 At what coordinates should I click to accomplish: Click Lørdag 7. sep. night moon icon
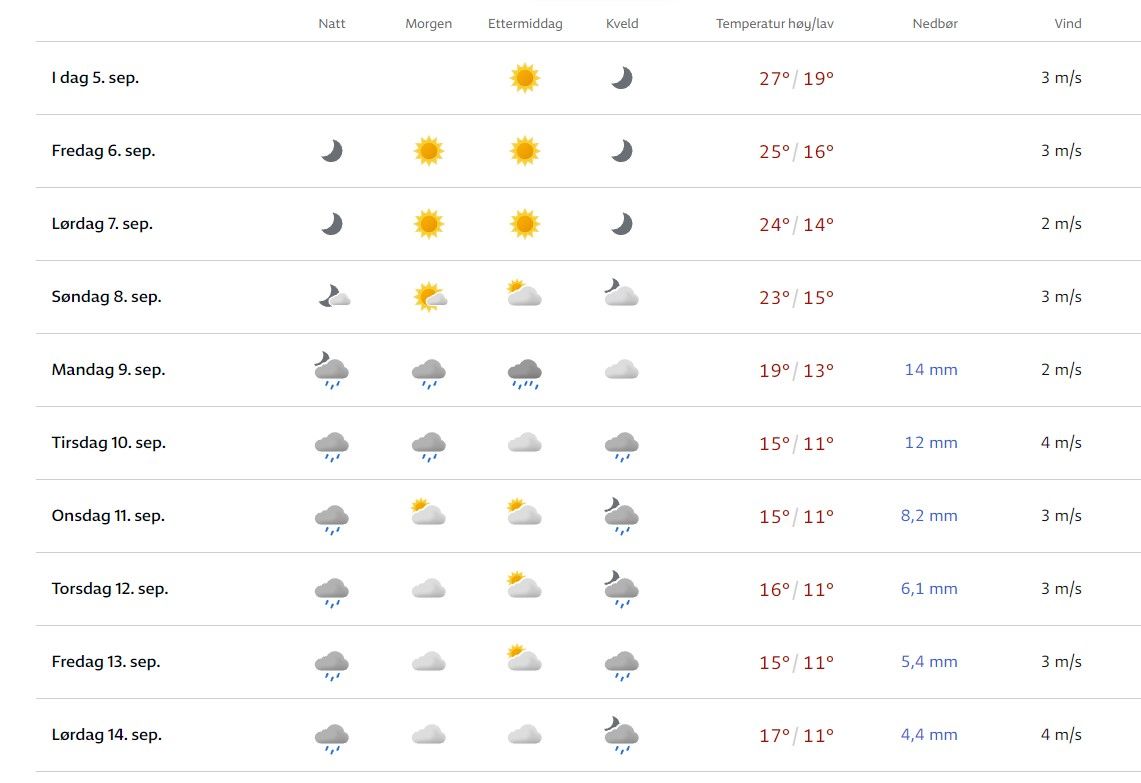332,224
